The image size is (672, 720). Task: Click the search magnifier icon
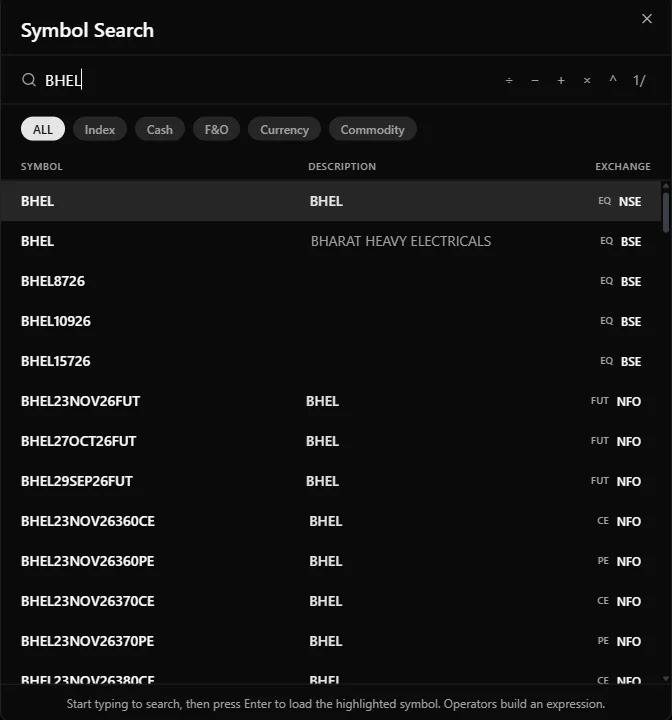(29, 80)
